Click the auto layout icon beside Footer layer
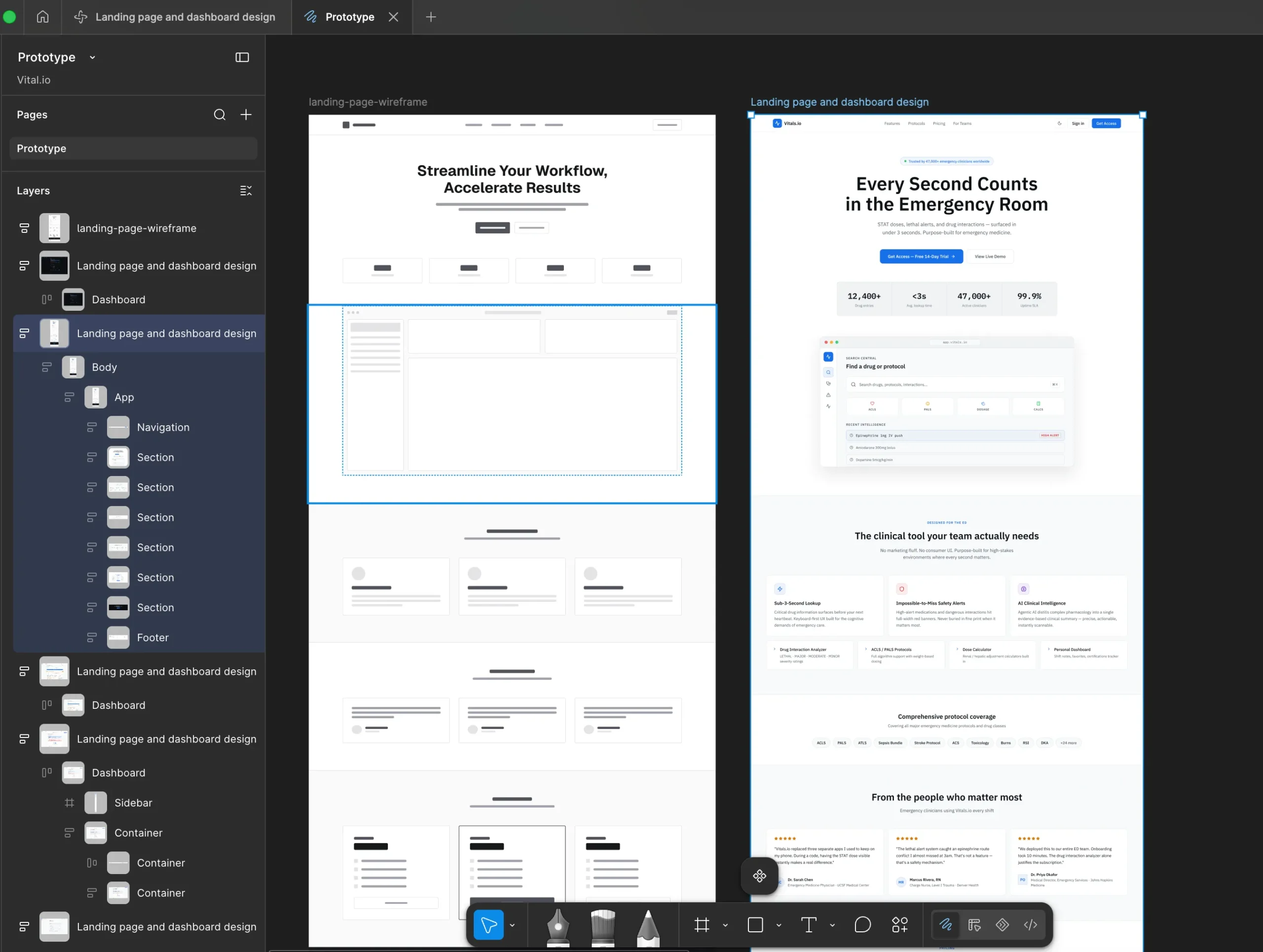1263x952 pixels. [92, 637]
